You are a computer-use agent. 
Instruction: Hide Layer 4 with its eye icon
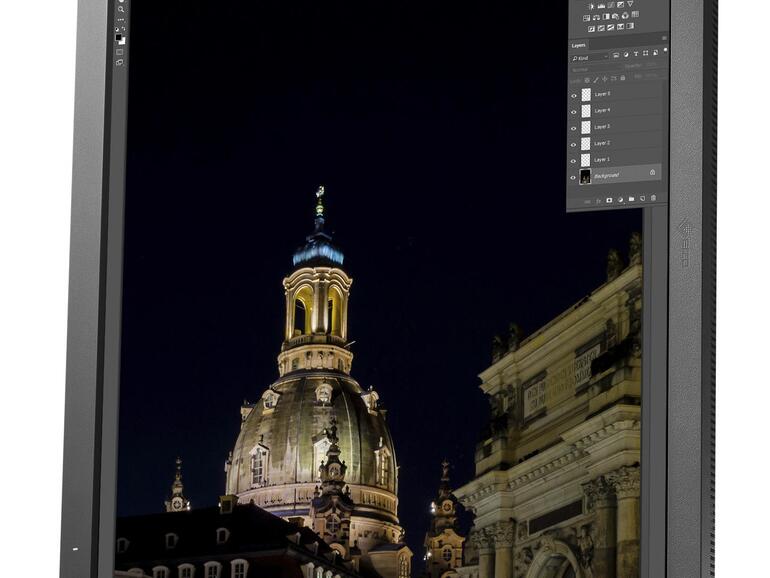click(574, 110)
